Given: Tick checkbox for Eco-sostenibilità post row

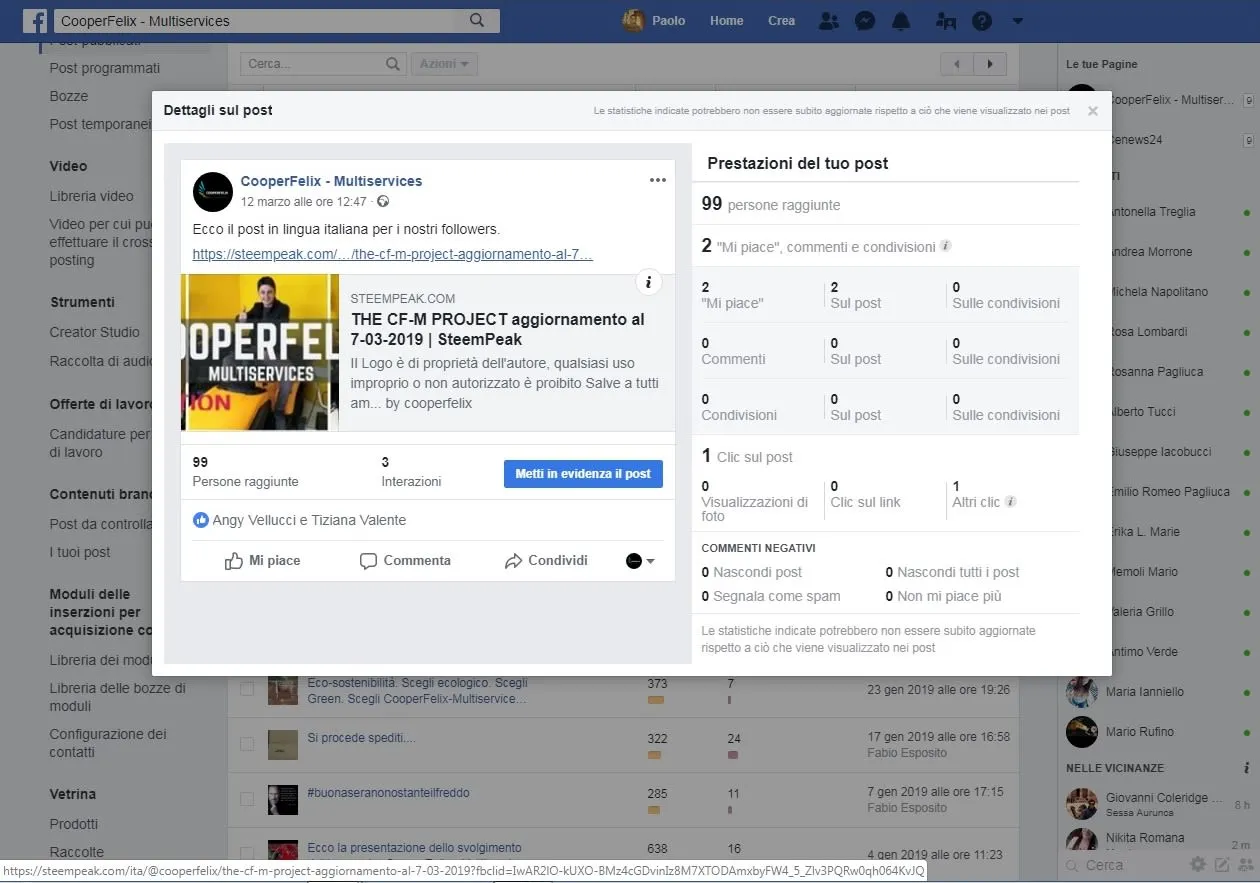Looking at the screenshot, I should [247, 689].
